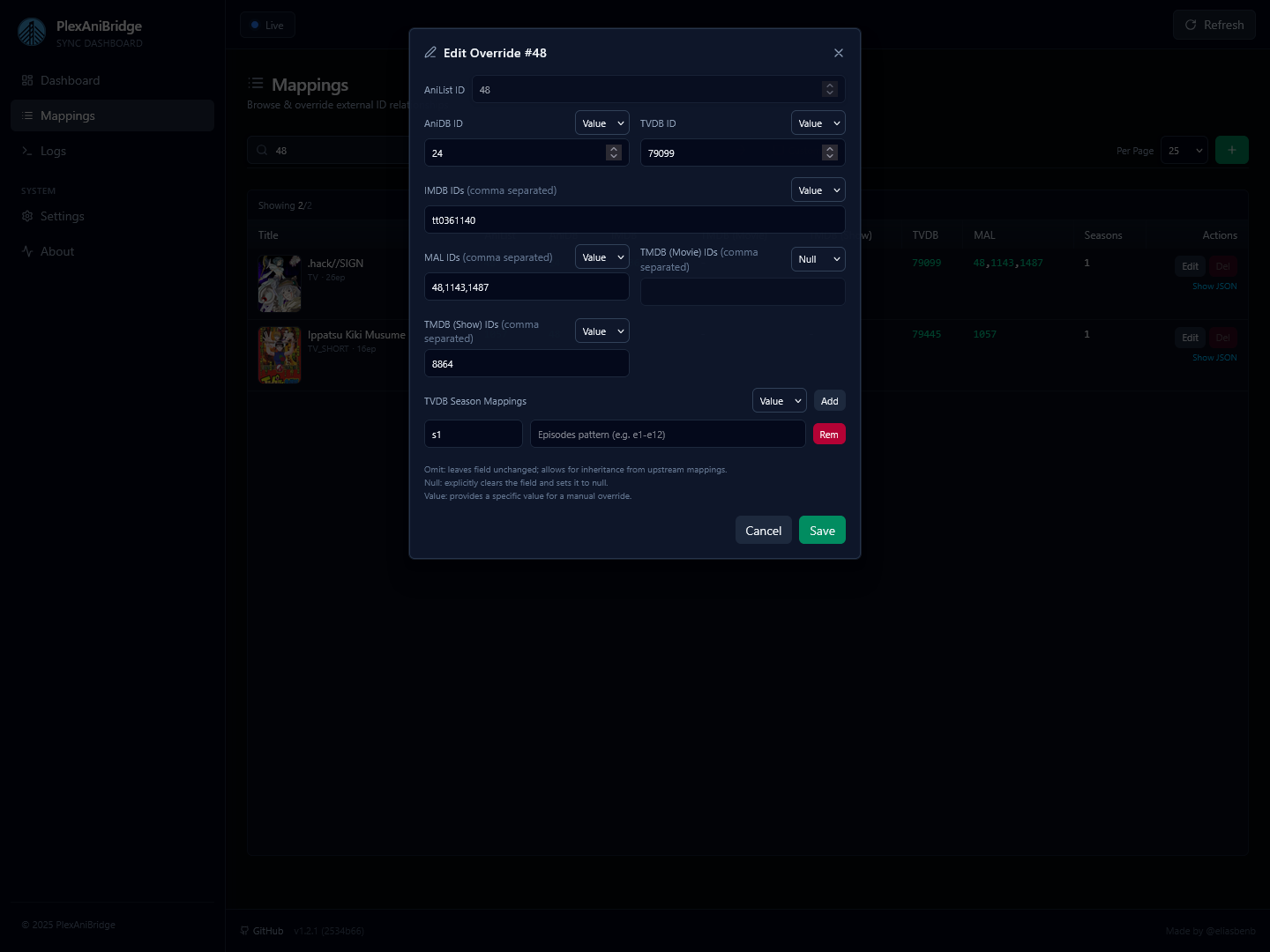Click the Live status indicator
Screen dimensions: 1270x952
[x=267, y=25]
